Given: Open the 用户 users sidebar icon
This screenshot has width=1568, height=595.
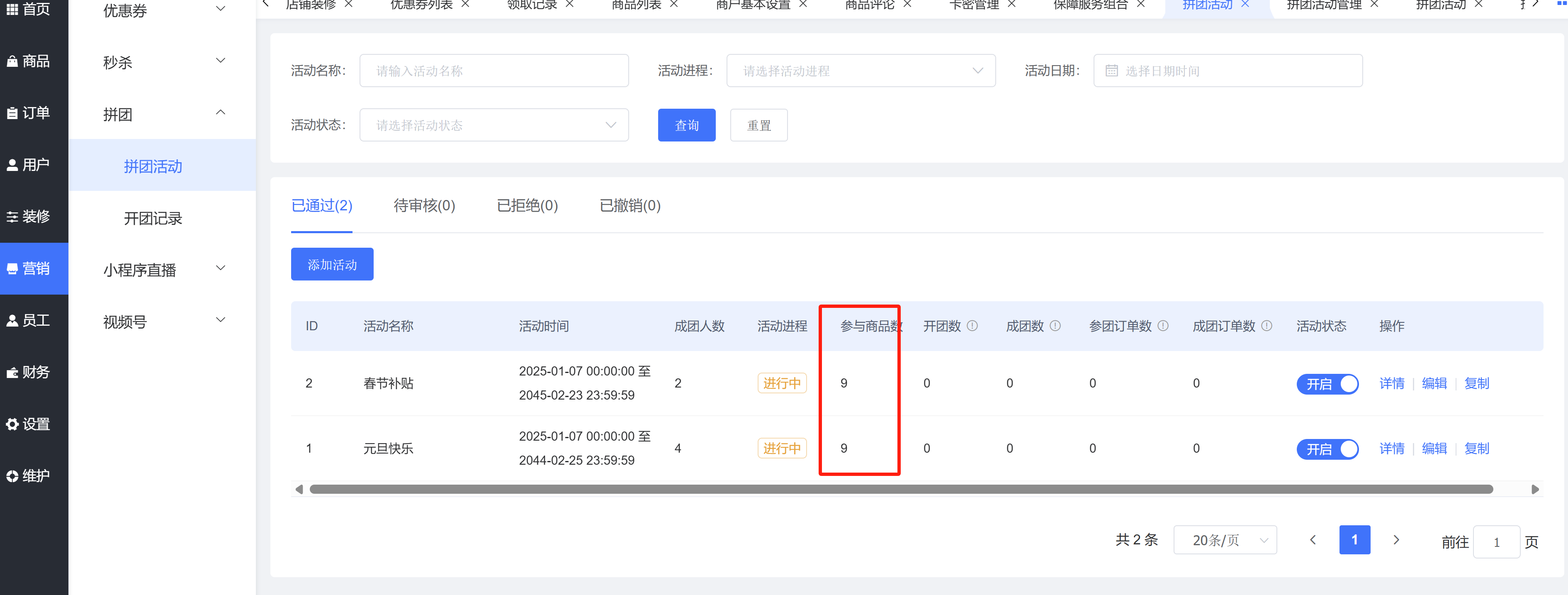Looking at the screenshot, I should coord(12,164).
